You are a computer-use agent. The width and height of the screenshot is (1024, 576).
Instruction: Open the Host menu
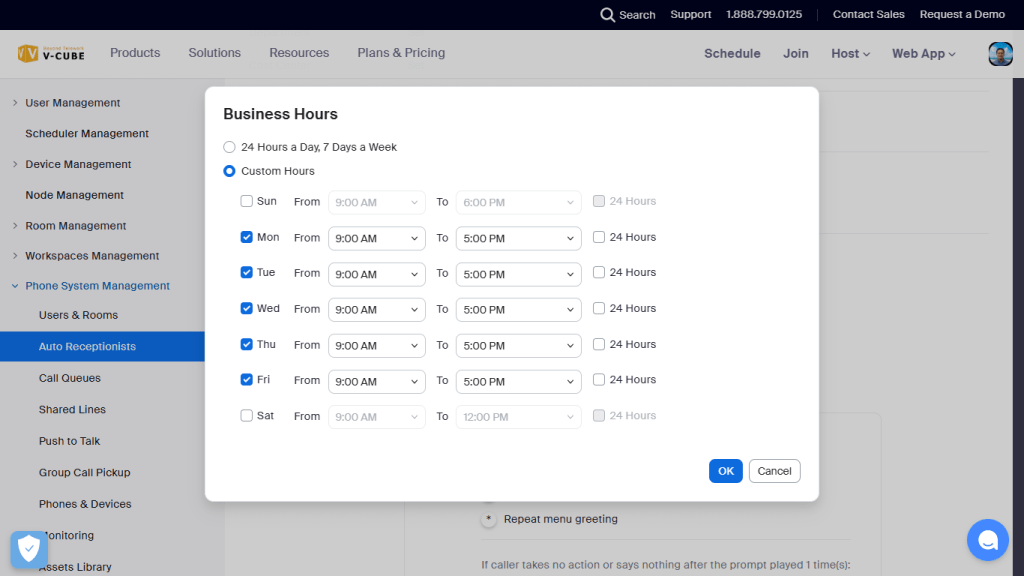click(850, 54)
